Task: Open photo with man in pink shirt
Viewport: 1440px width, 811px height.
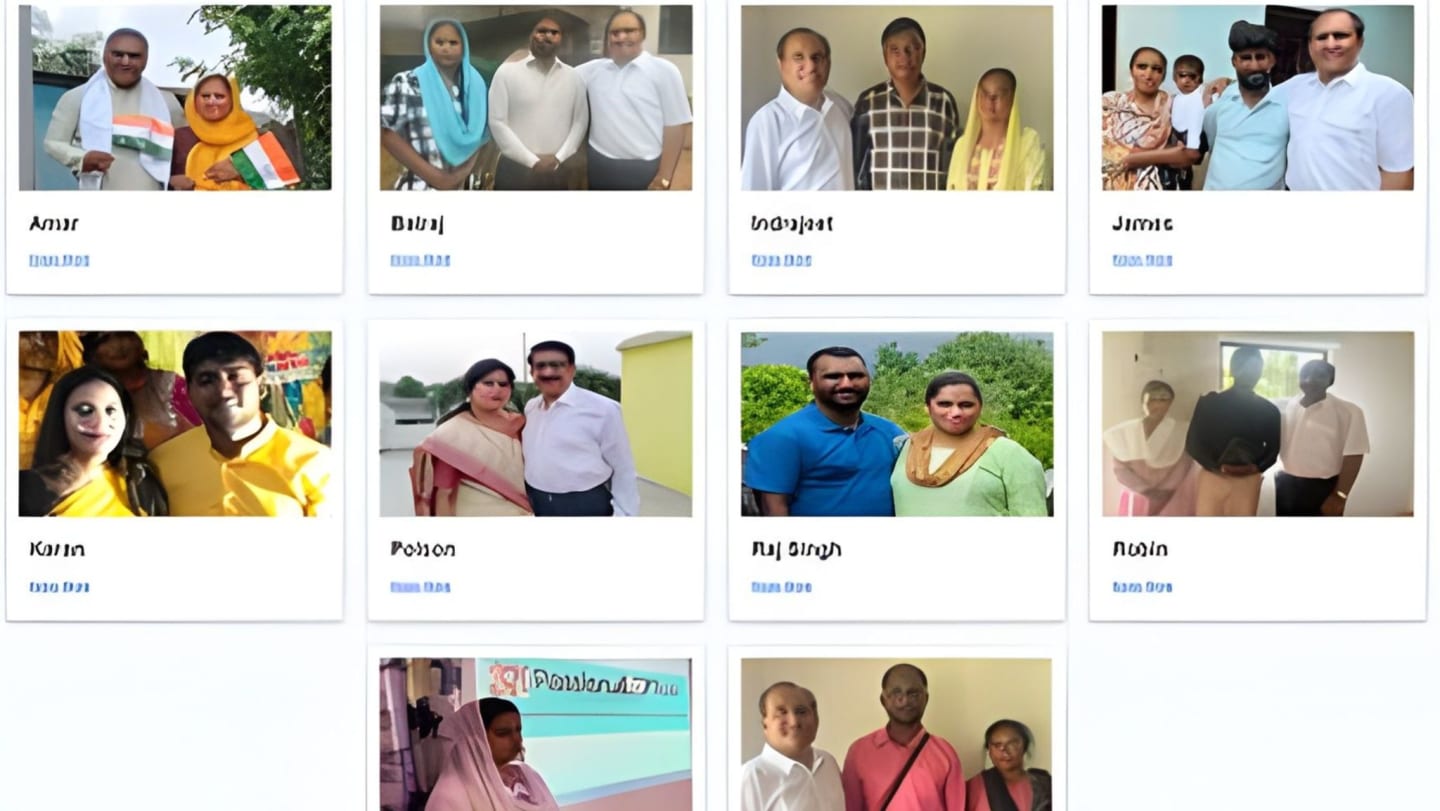Action: (x=897, y=734)
